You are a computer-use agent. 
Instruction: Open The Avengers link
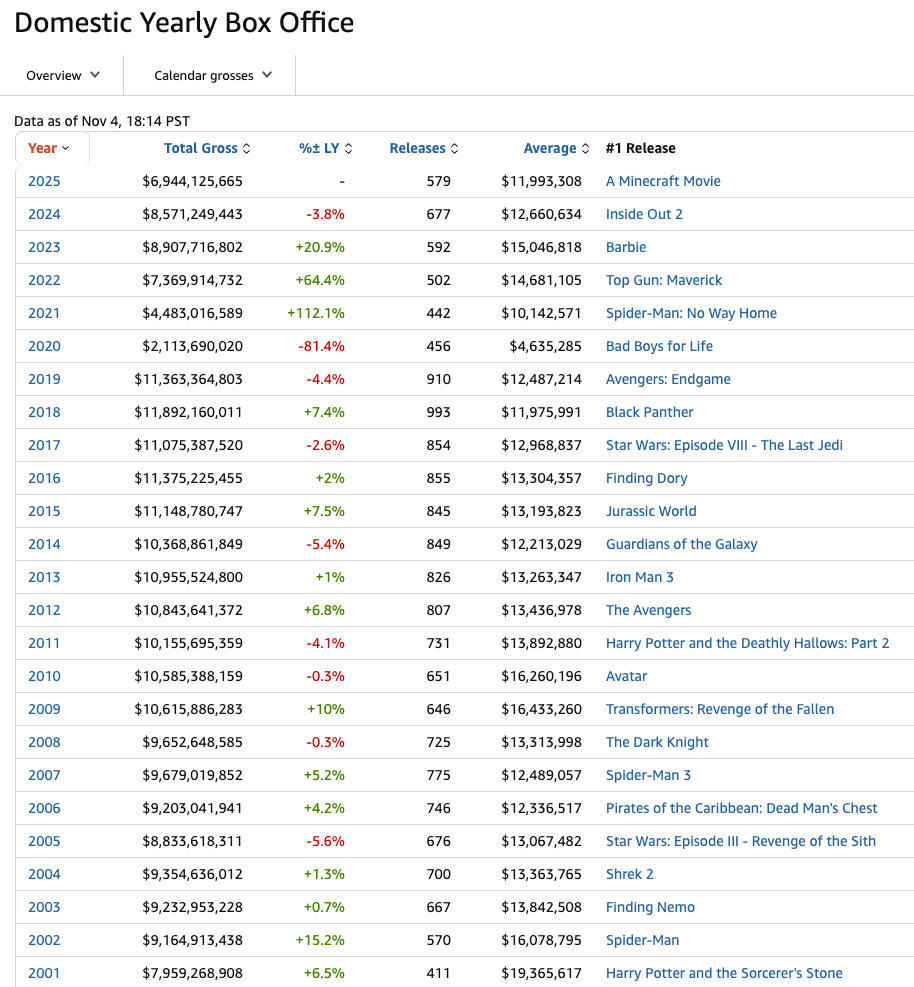648,611
